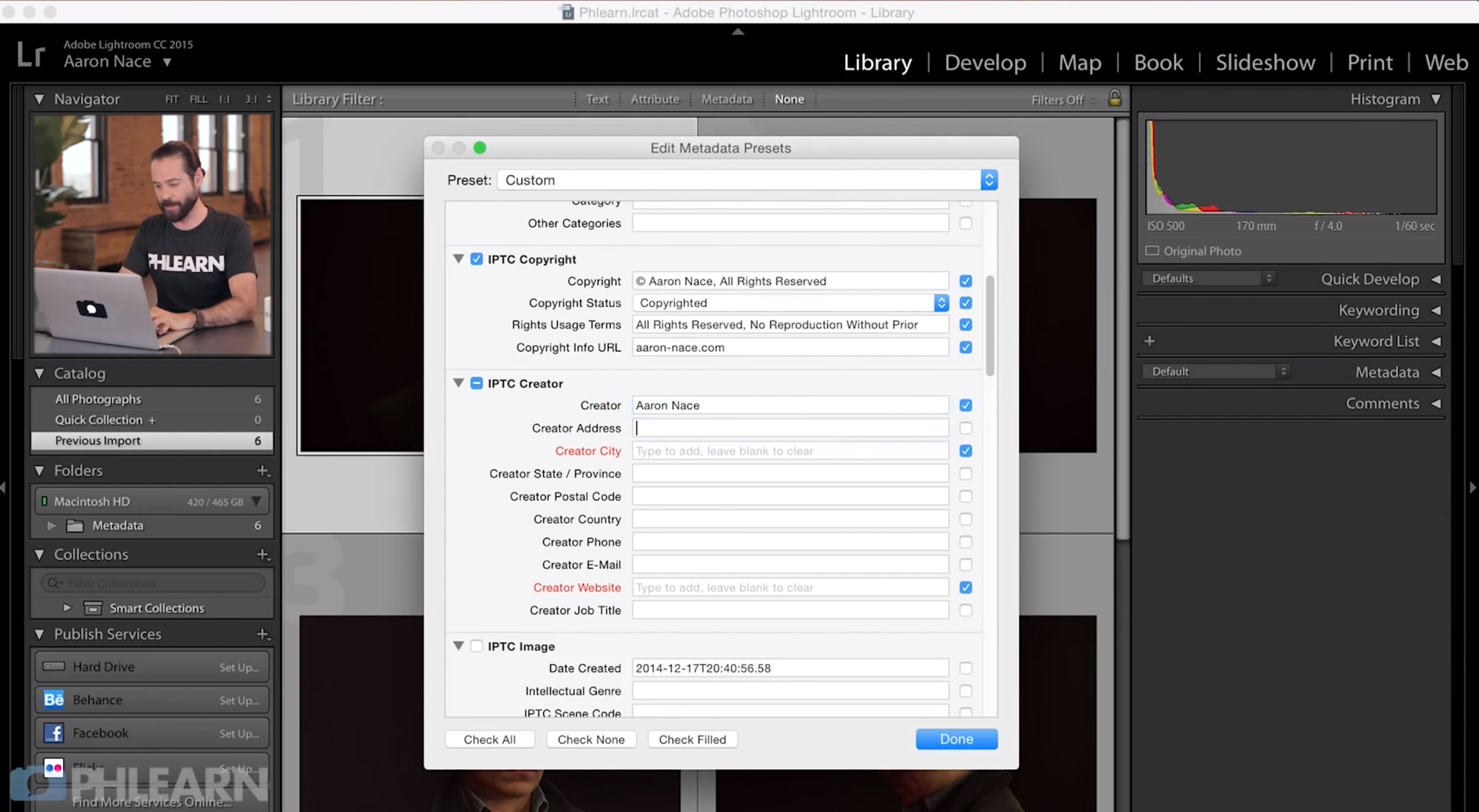Click the filter lock icon
This screenshot has height=812, width=1479.
click(1114, 99)
